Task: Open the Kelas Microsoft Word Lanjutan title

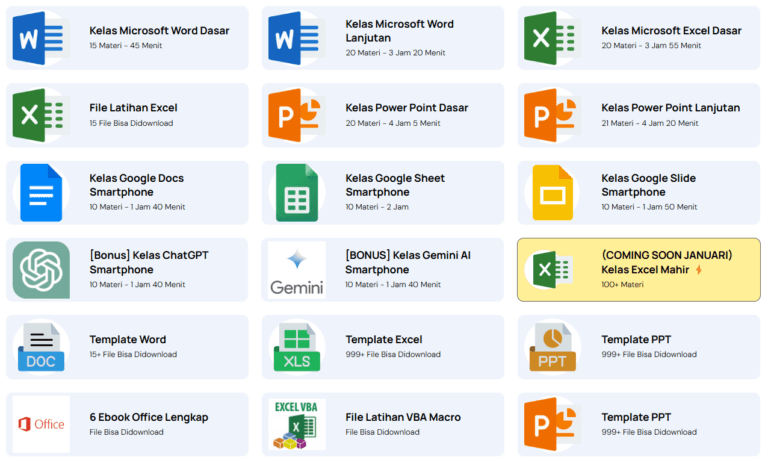Action: 399,30
